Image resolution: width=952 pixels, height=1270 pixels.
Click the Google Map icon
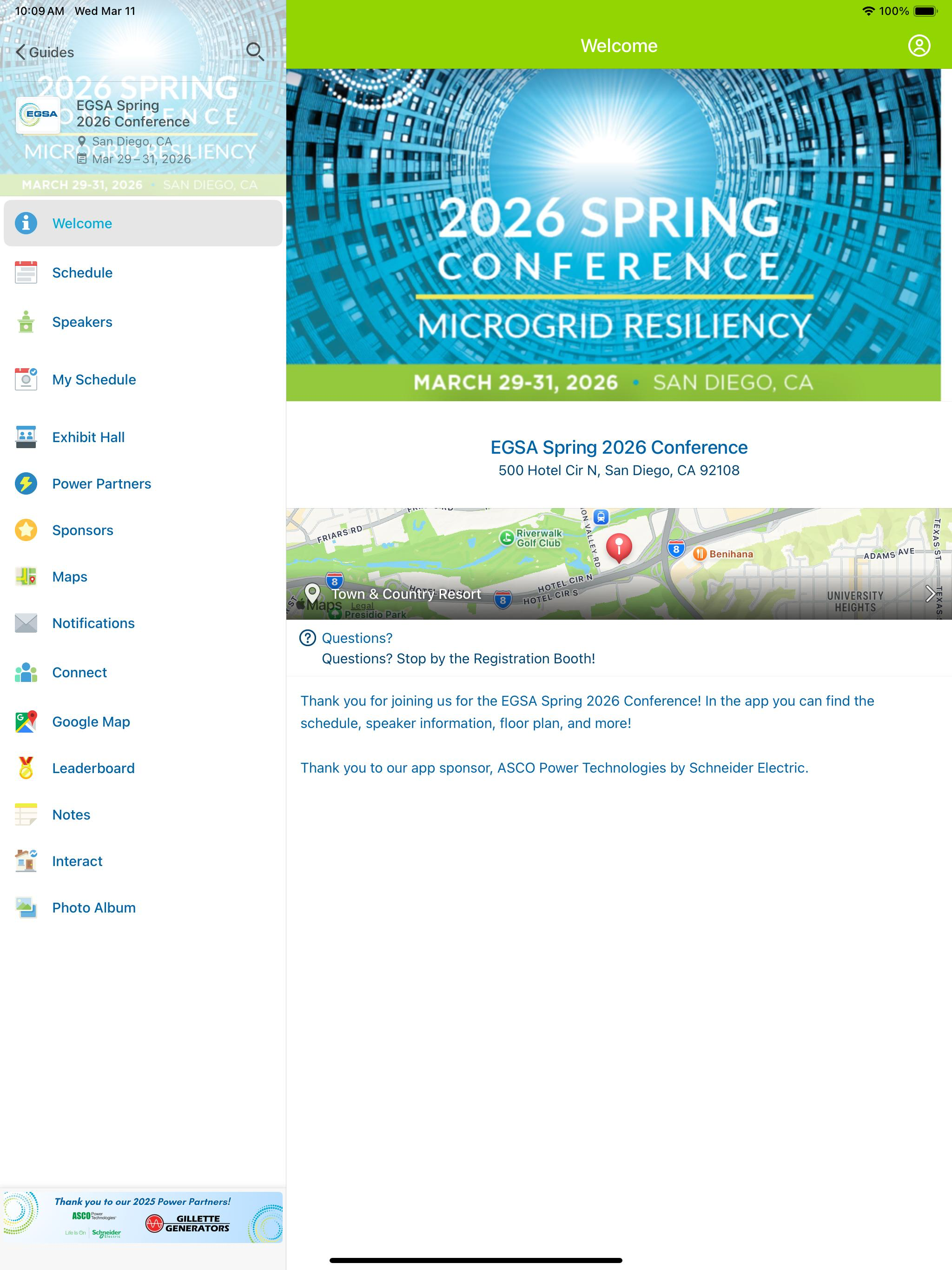coord(26,721)
